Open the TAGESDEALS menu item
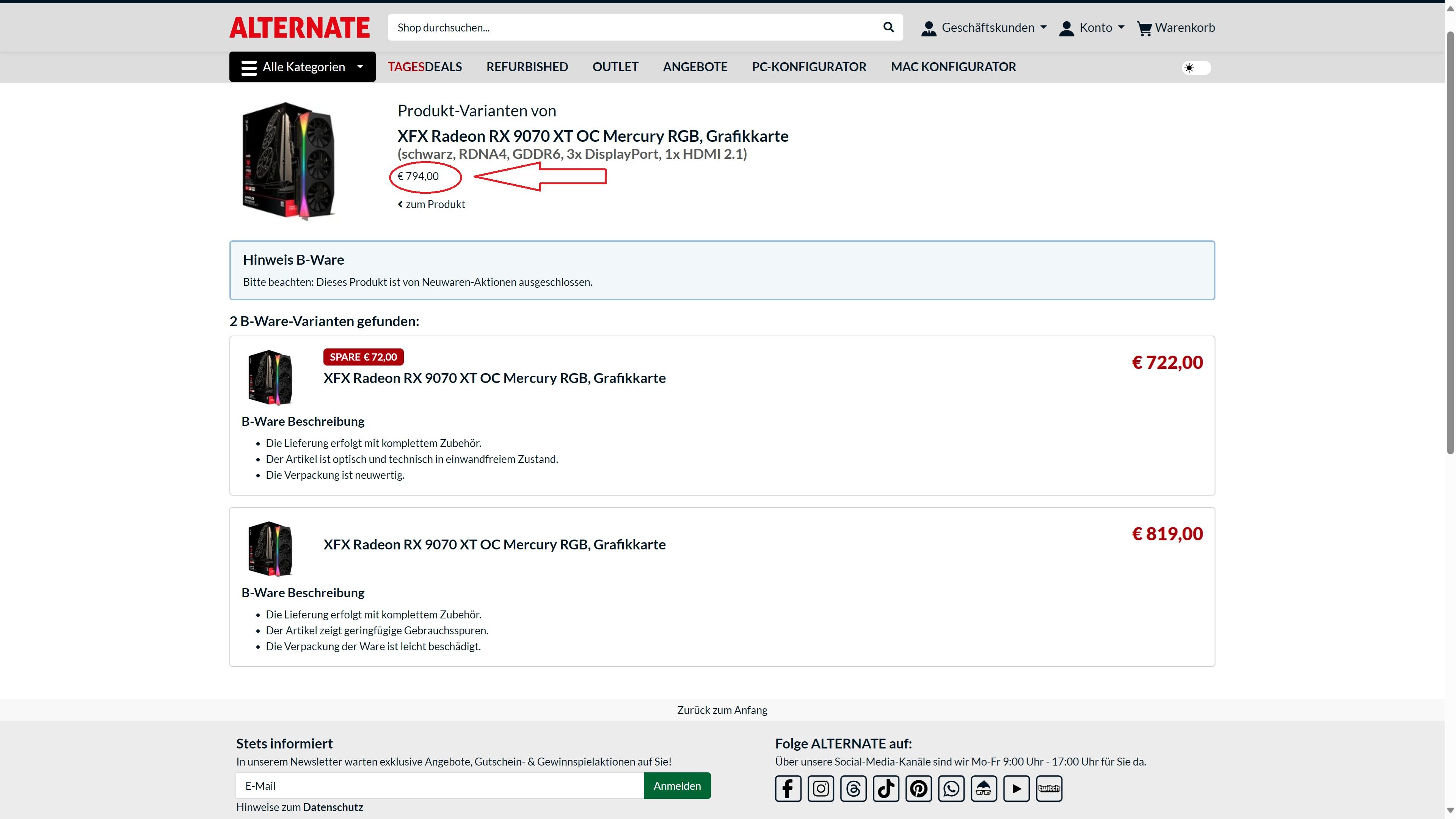This screenshot has height=819, width=1456. click(425, 67)
